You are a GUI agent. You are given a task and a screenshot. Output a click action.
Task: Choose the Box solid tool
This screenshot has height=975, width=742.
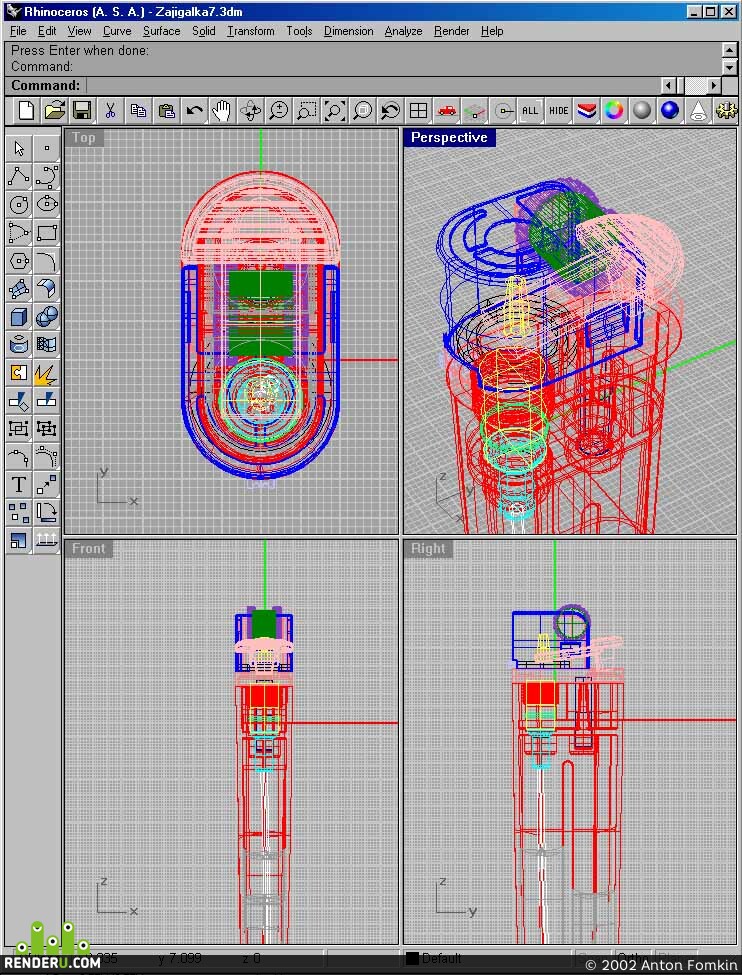(x=19, y=317)
